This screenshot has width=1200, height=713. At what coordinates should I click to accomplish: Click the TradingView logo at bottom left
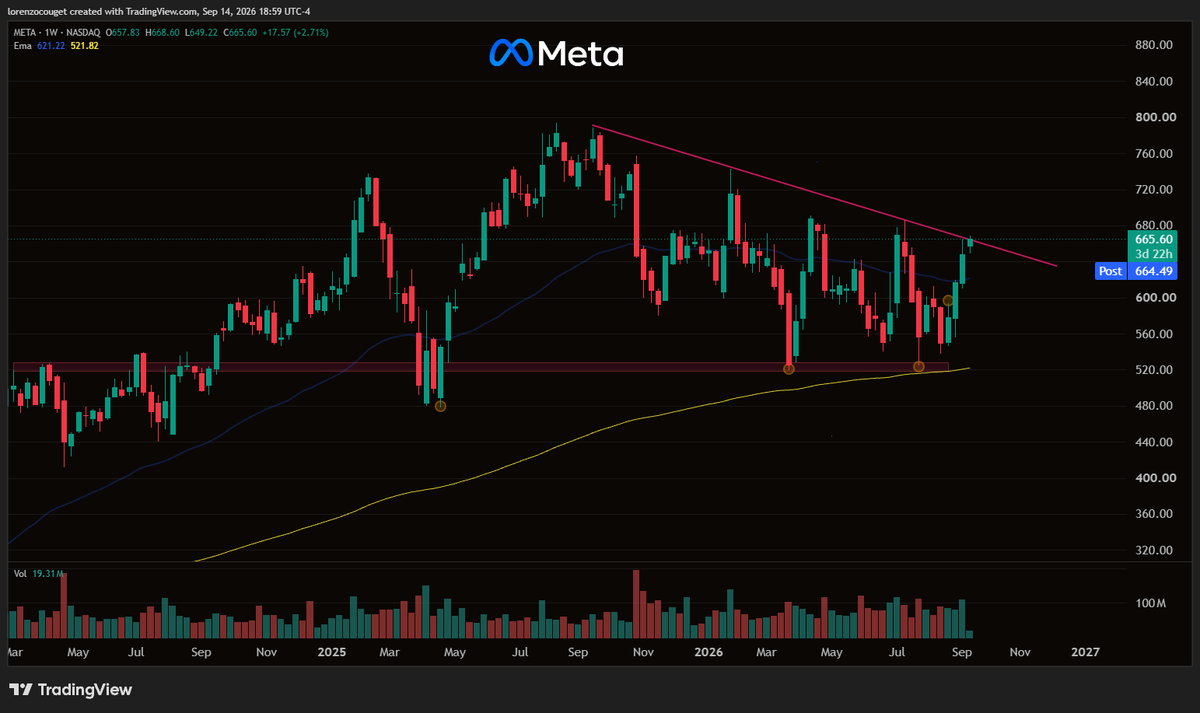(70, 690)
